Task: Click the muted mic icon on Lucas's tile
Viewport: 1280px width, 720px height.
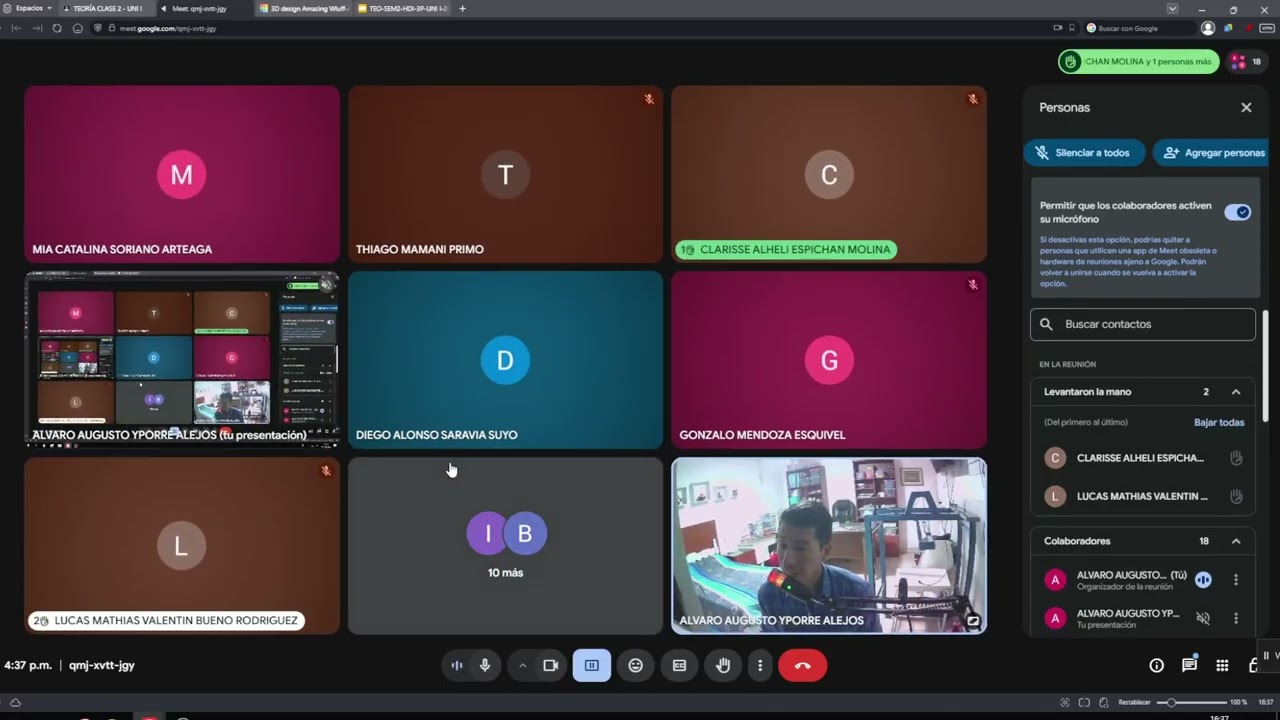Action: coord(326,470)
